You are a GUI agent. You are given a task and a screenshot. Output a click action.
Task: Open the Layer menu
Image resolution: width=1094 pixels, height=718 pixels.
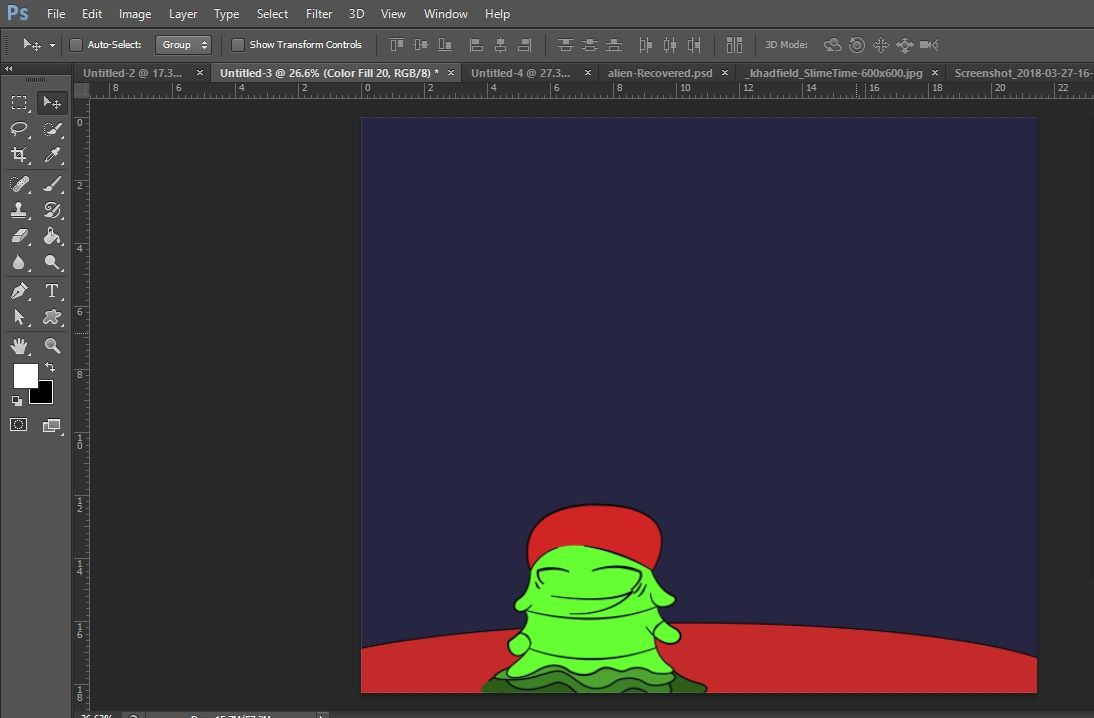[183, 14]
